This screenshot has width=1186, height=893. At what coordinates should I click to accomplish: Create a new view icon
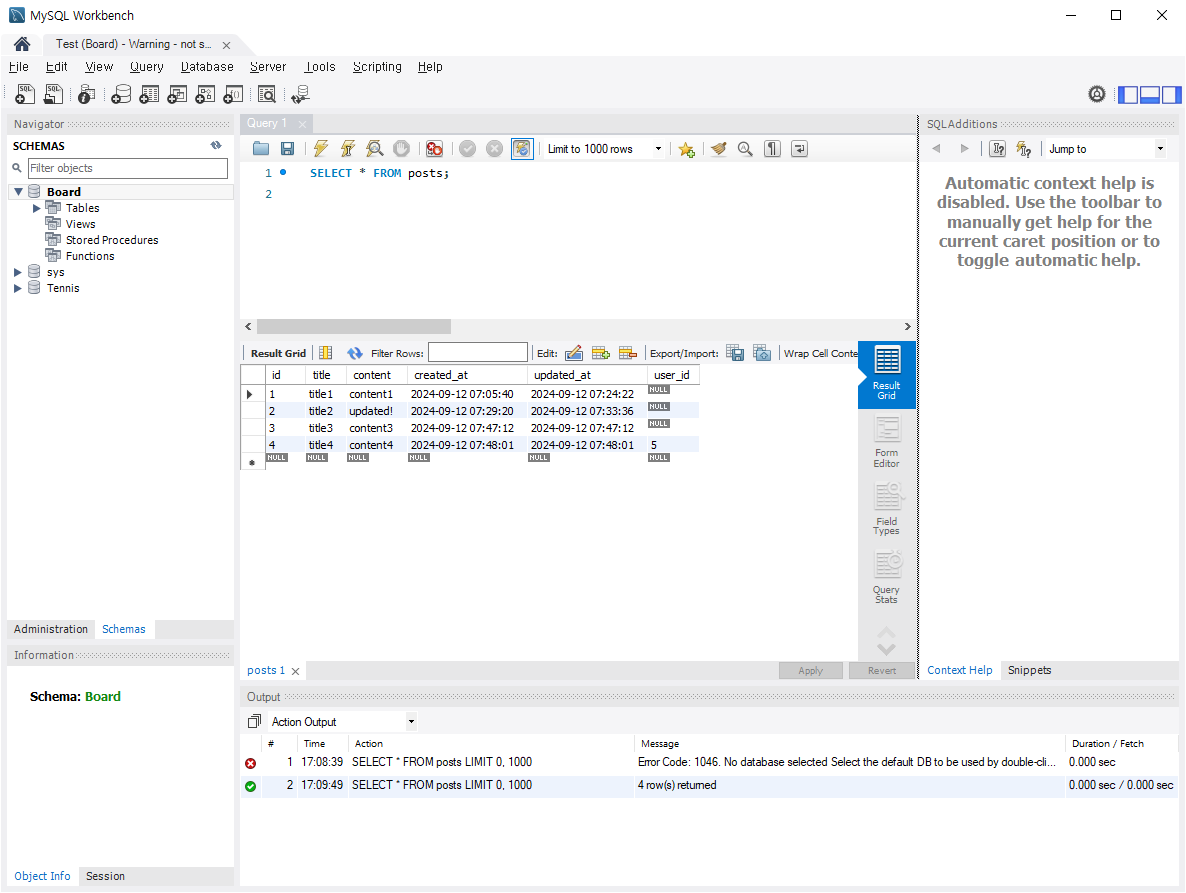coord(177,94)
